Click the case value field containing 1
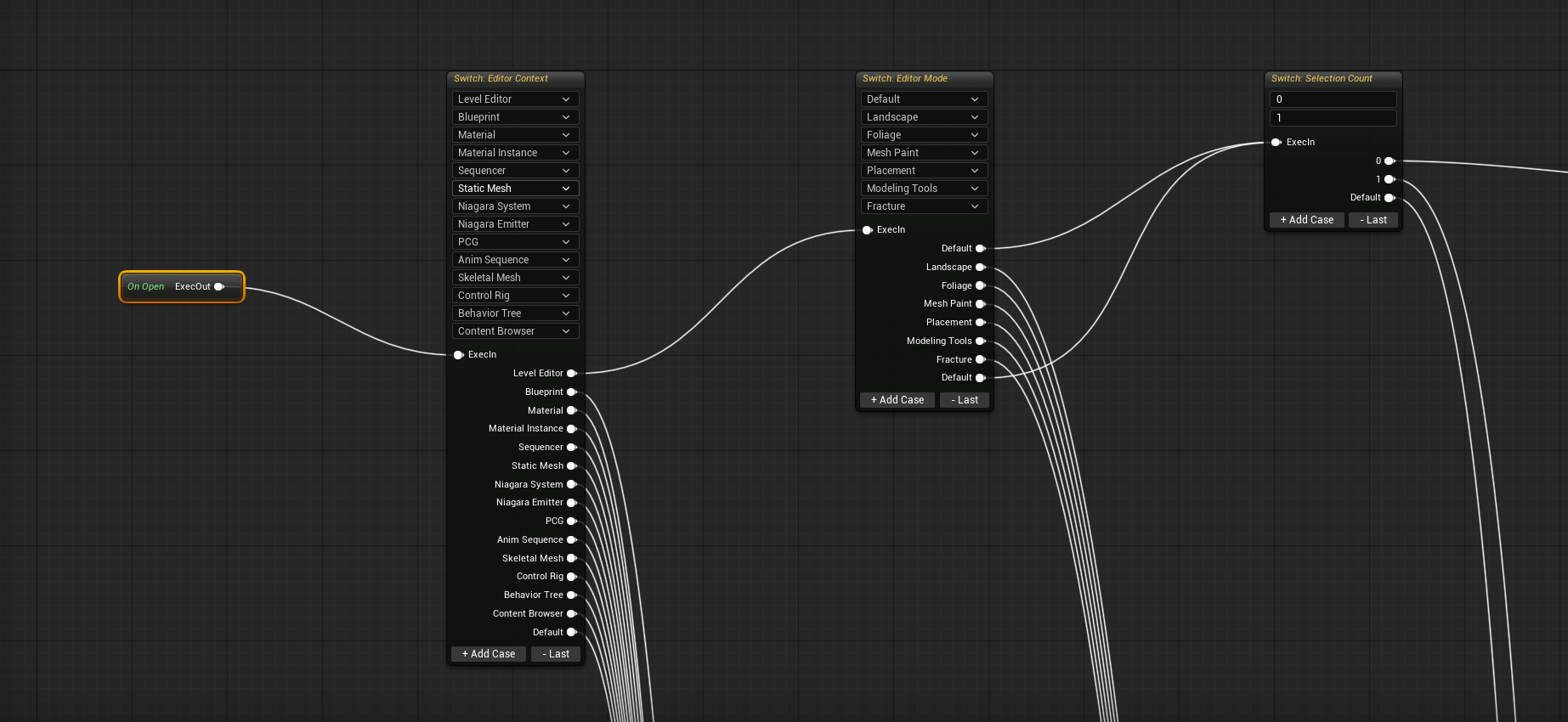 click(1333, 118)
